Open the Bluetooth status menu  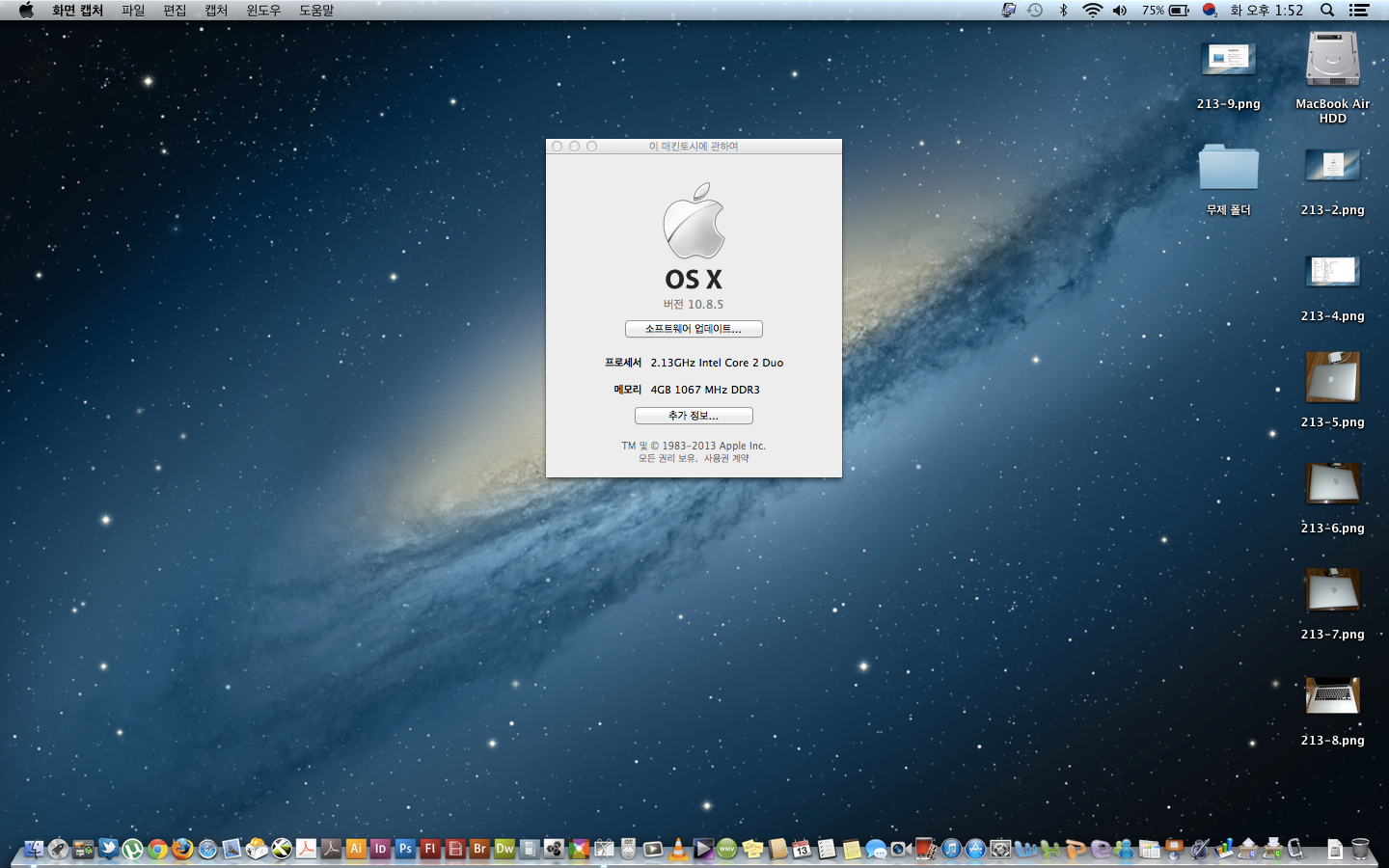(x=1064, y=10)
